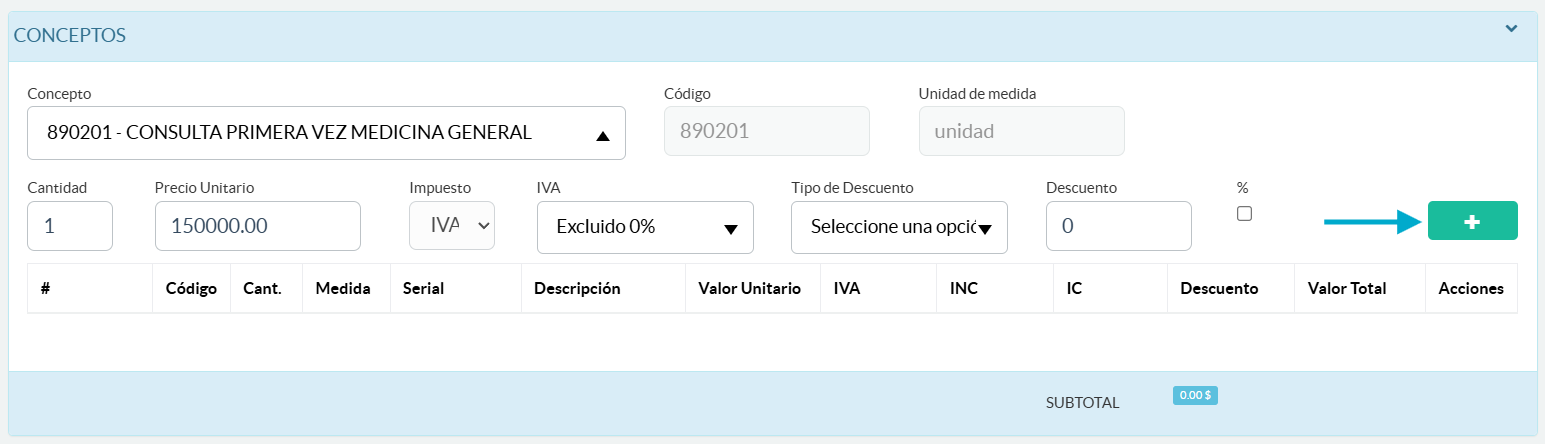Image resolution: width=1545 pixels, height=444 pixels.
Task: Click the Unidad de medida field
Action: click(1021, 131)
